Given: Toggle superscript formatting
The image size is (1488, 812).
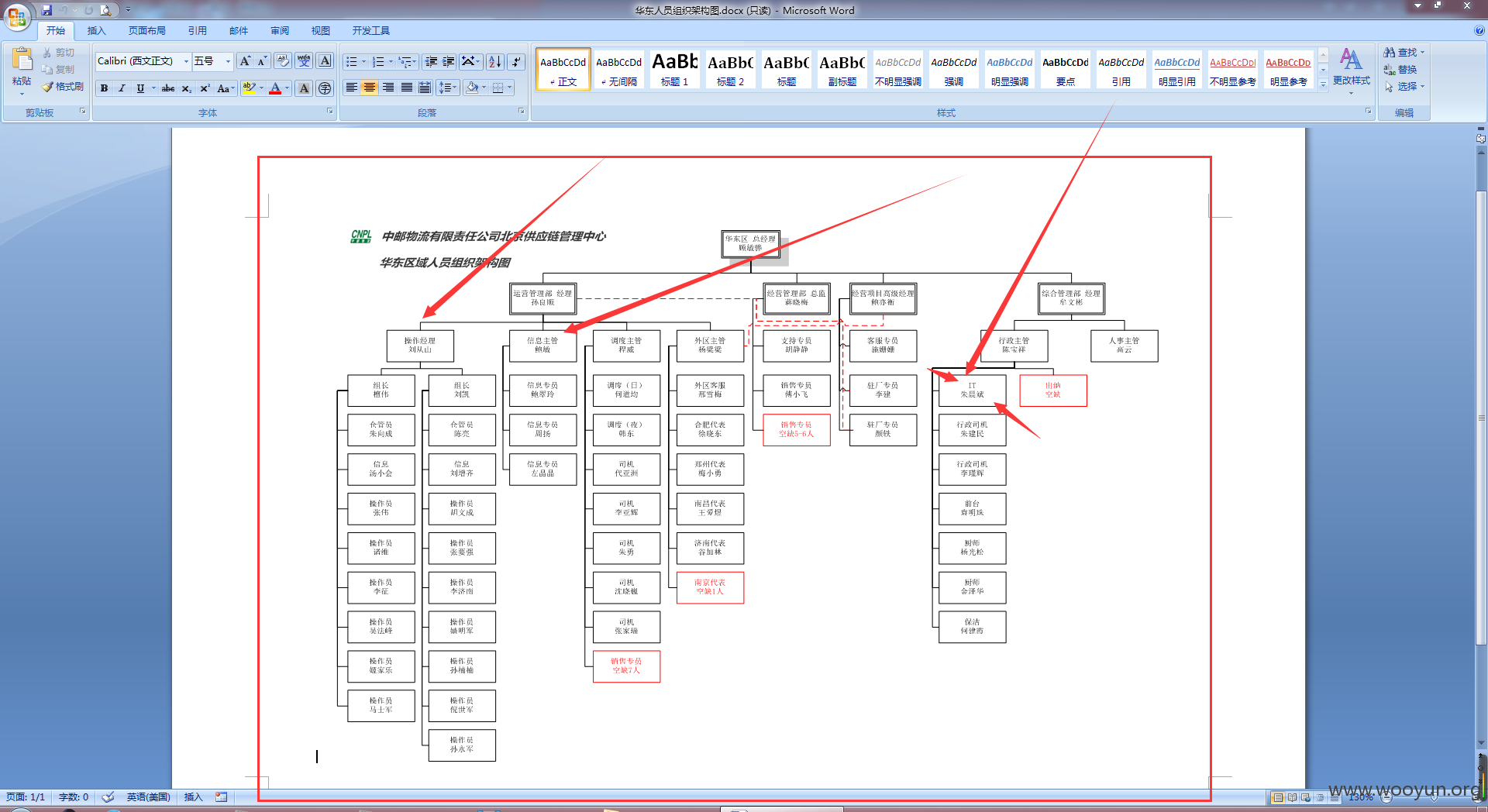Looking at the screenshot, I should 205,88.
